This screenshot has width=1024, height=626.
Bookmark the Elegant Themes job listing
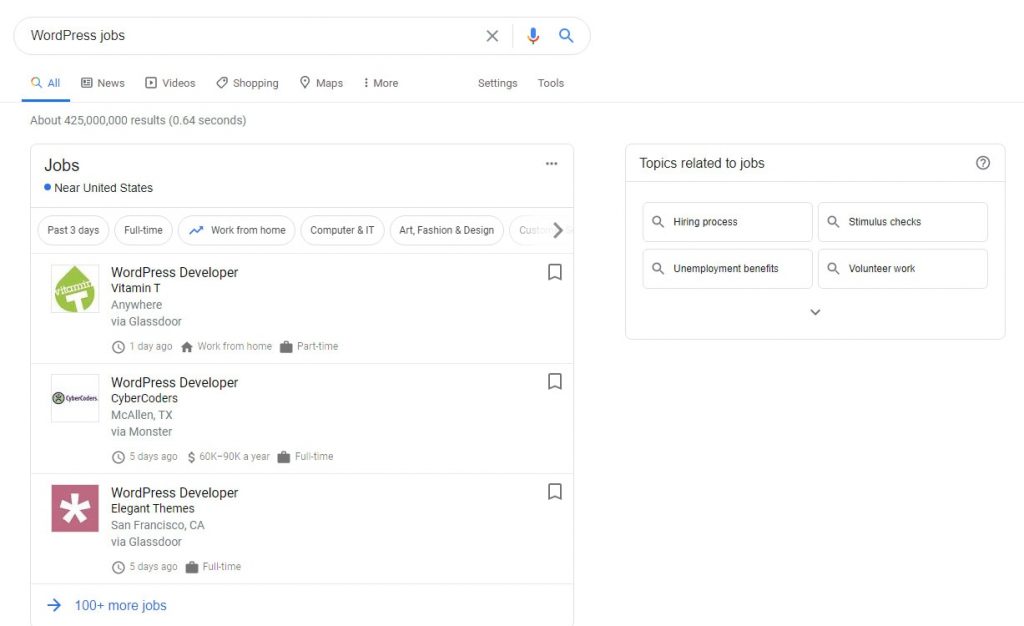pos(555,491)
